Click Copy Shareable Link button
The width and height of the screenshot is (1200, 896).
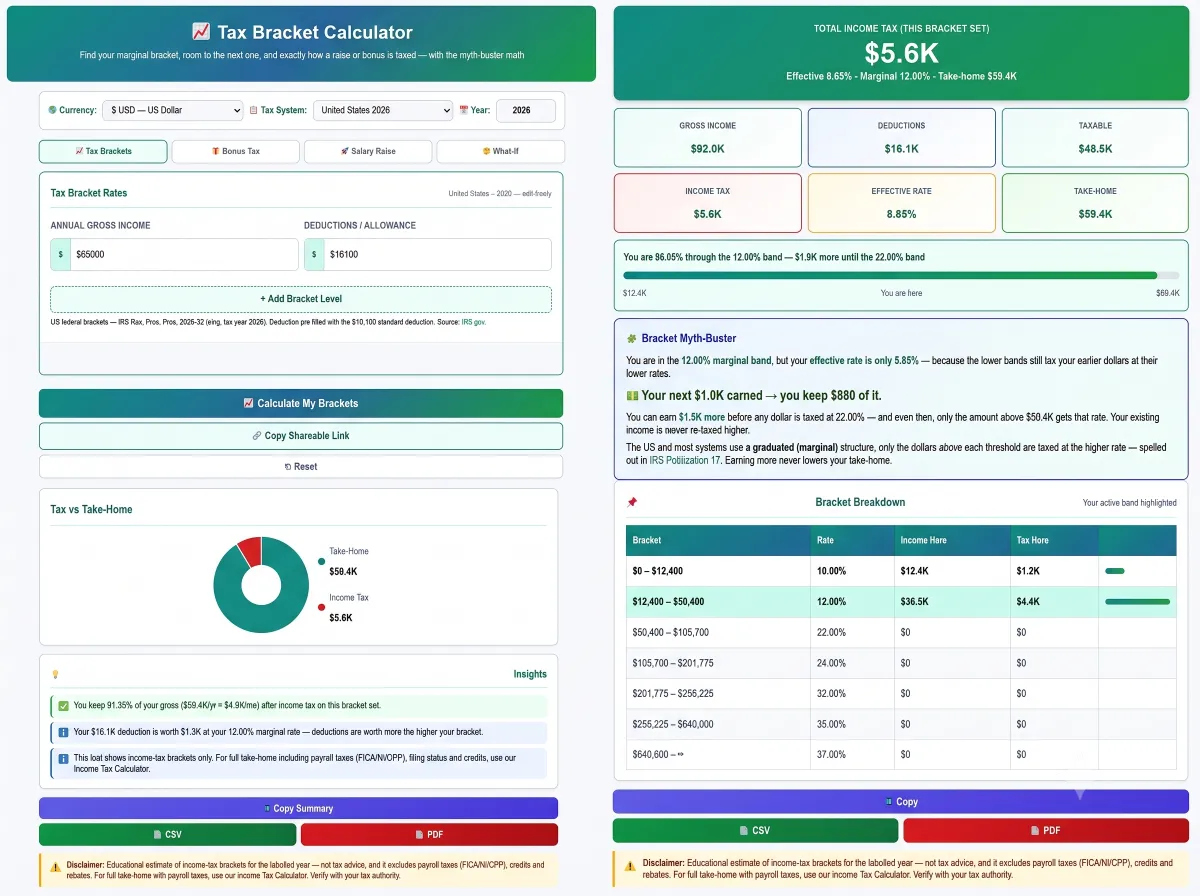click(x=301, y=436)
